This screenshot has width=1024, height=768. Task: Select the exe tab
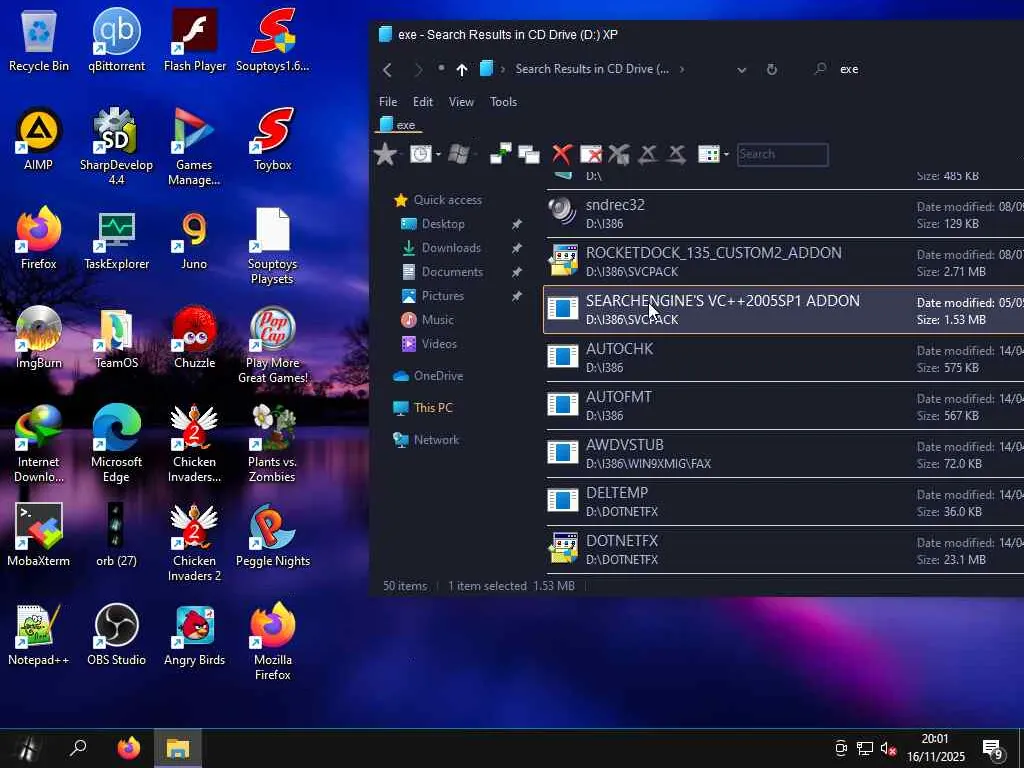click(x=398, y=125)
